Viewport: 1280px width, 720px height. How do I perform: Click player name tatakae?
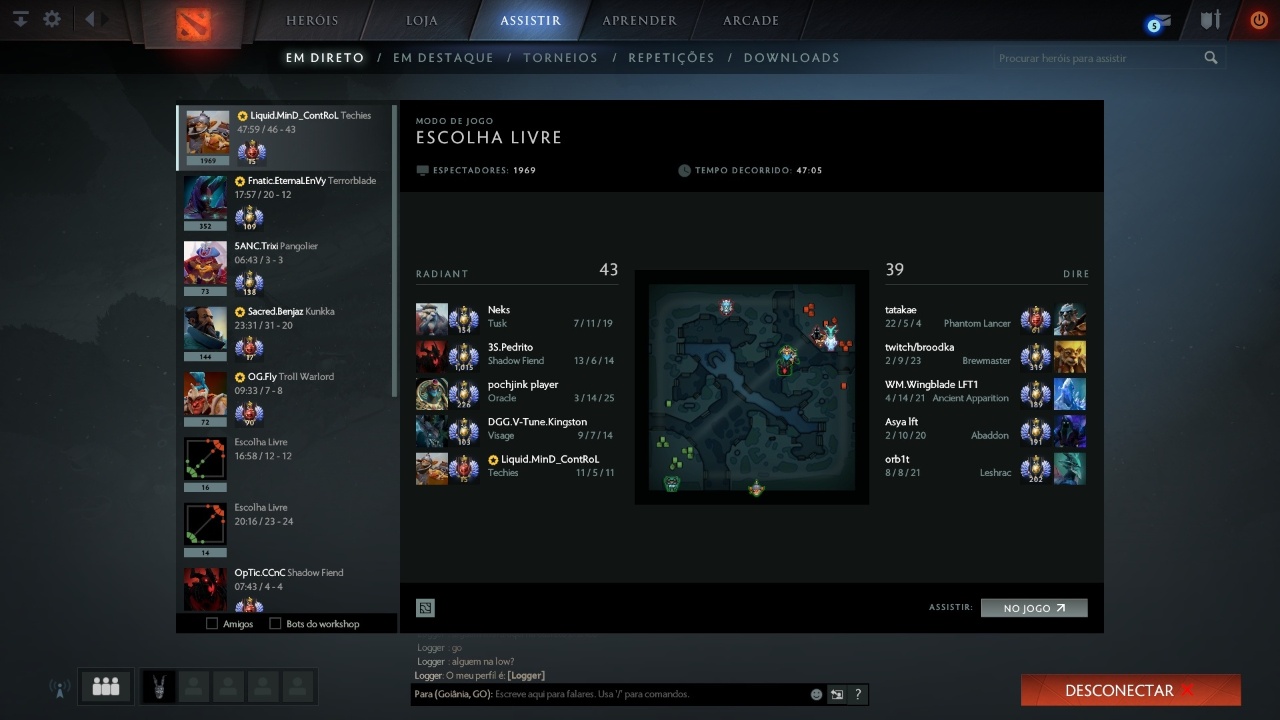(901, 310)
